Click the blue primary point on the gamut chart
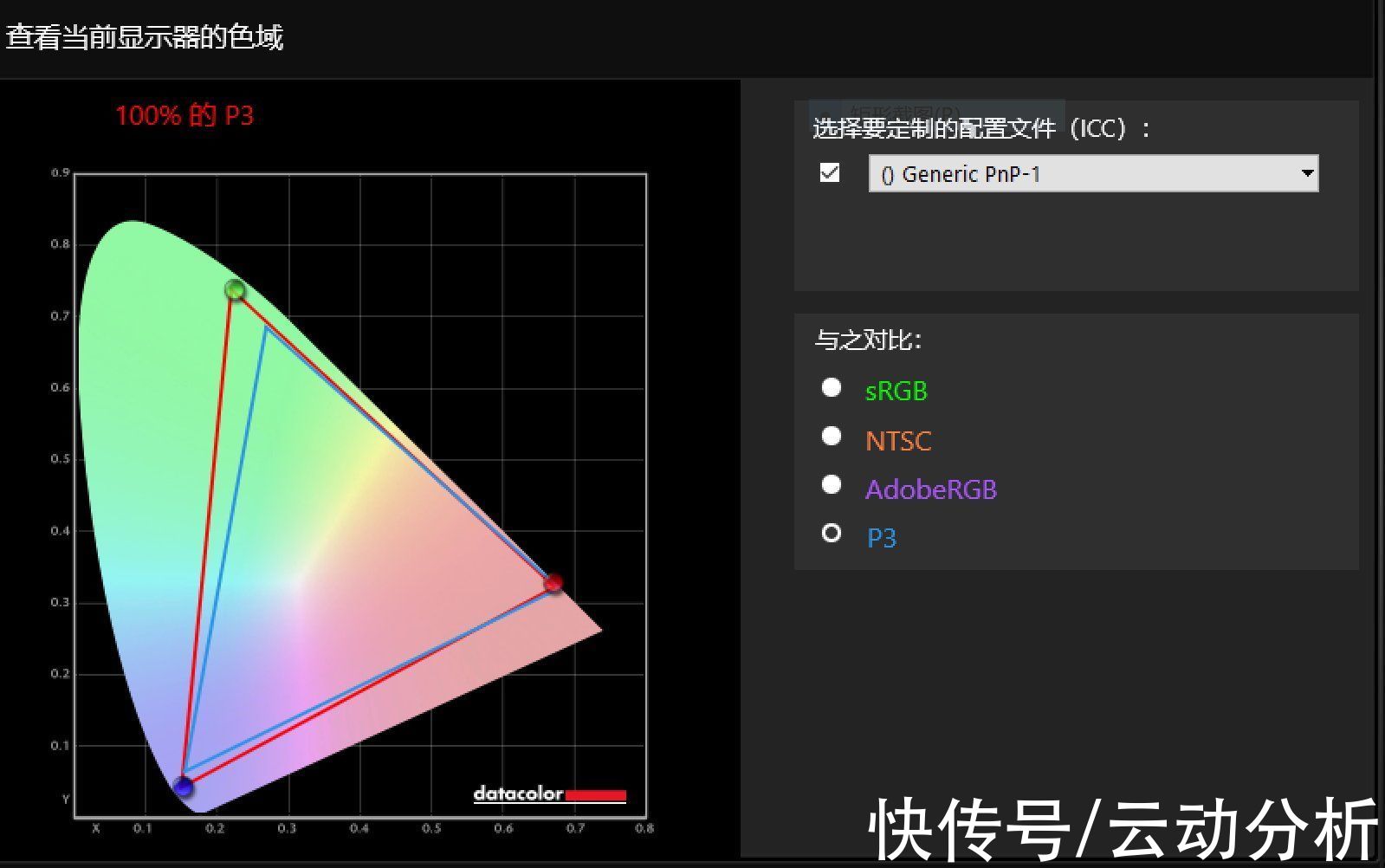 point(183,787)
